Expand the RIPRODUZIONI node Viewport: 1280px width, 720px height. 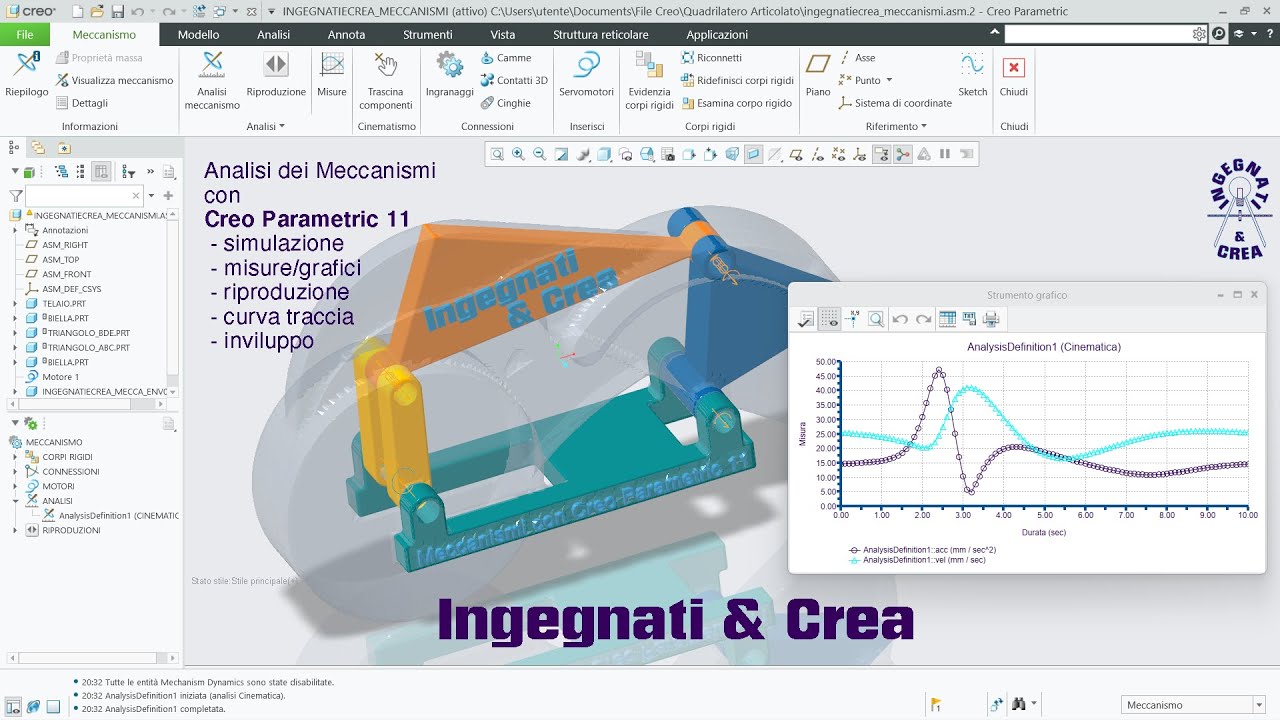pos(15,530)
